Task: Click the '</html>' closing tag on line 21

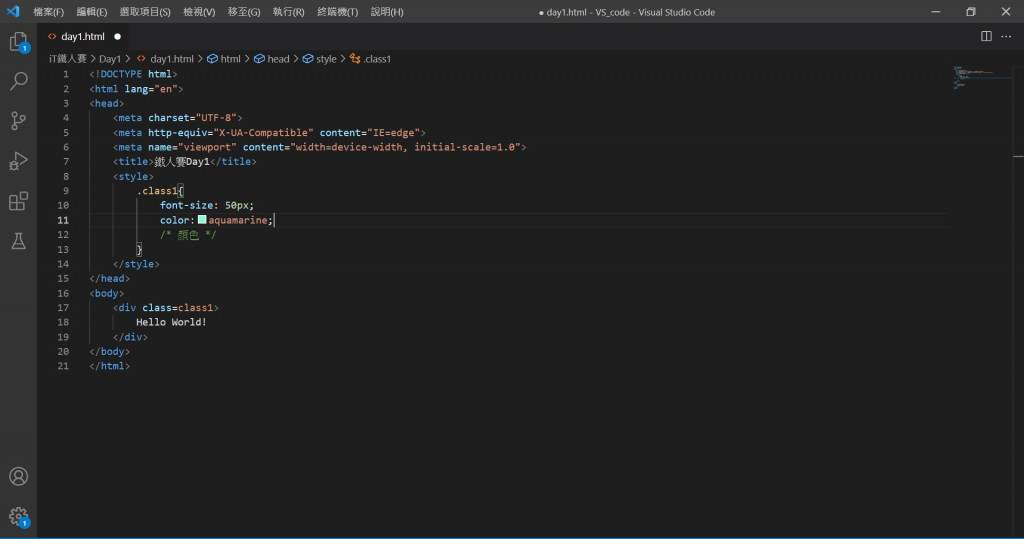Action: coord(110,366)
